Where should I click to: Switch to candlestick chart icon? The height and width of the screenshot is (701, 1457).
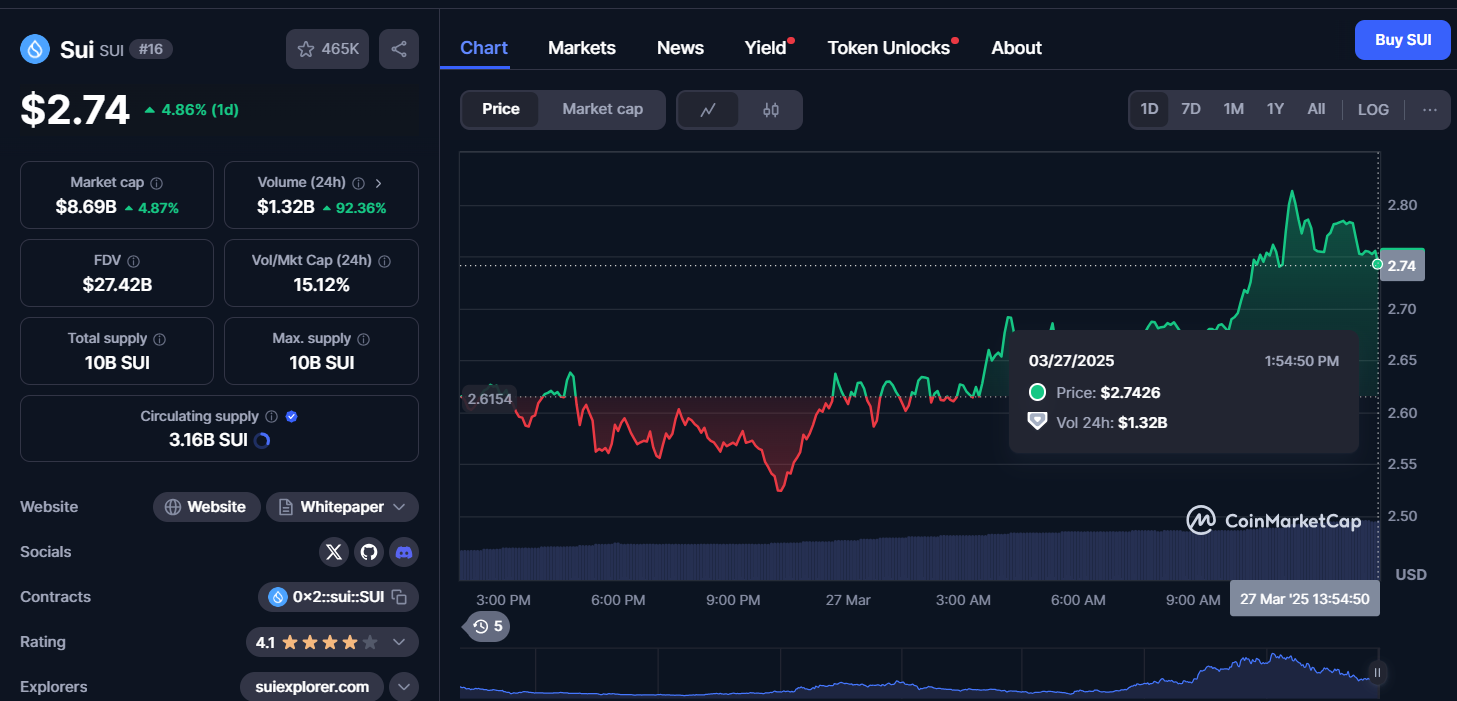(x=770, y=110)
